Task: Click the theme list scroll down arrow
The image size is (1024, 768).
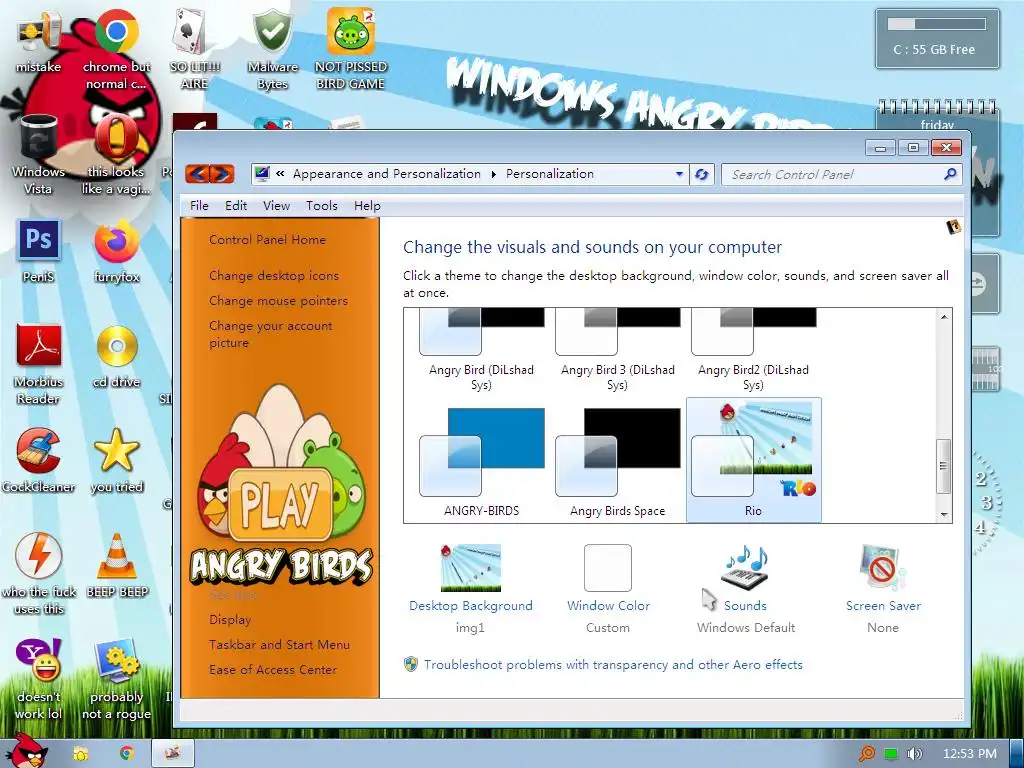Action: pos(944,515)
